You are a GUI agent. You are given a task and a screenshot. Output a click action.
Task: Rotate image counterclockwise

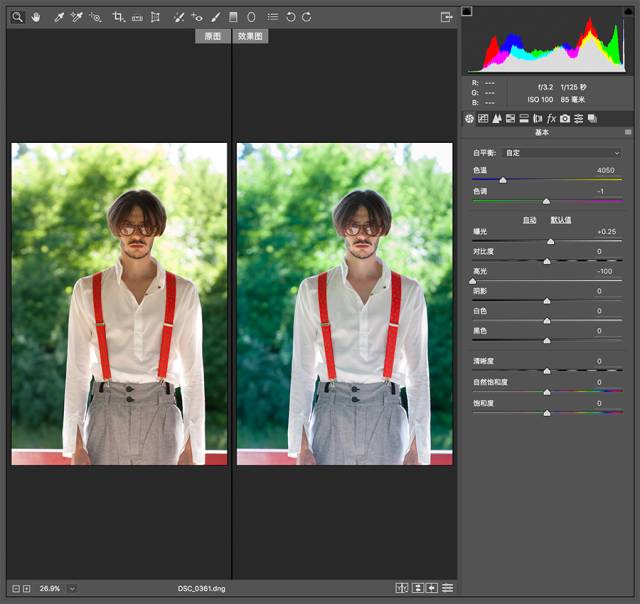click(291, 17)
